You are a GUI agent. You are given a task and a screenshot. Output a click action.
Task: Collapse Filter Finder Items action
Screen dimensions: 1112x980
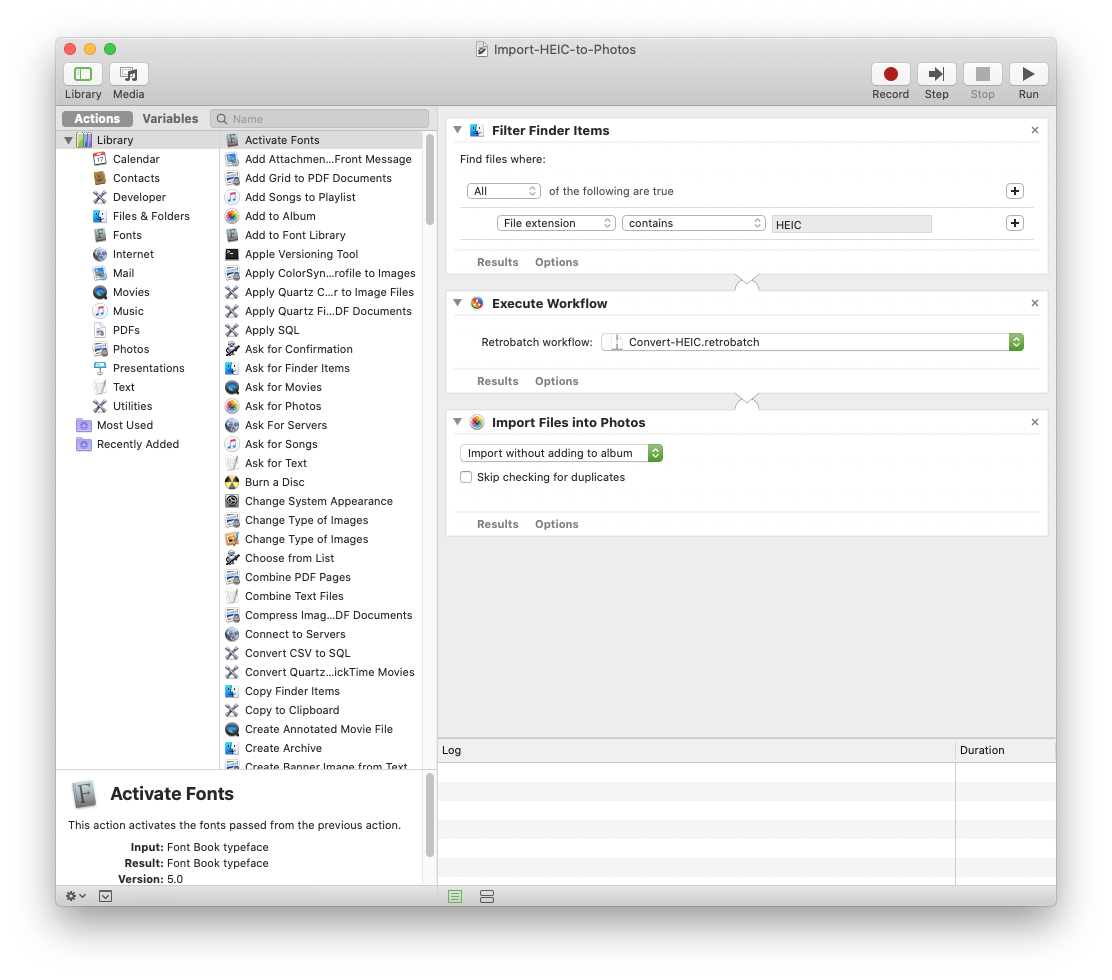point(457,130)
